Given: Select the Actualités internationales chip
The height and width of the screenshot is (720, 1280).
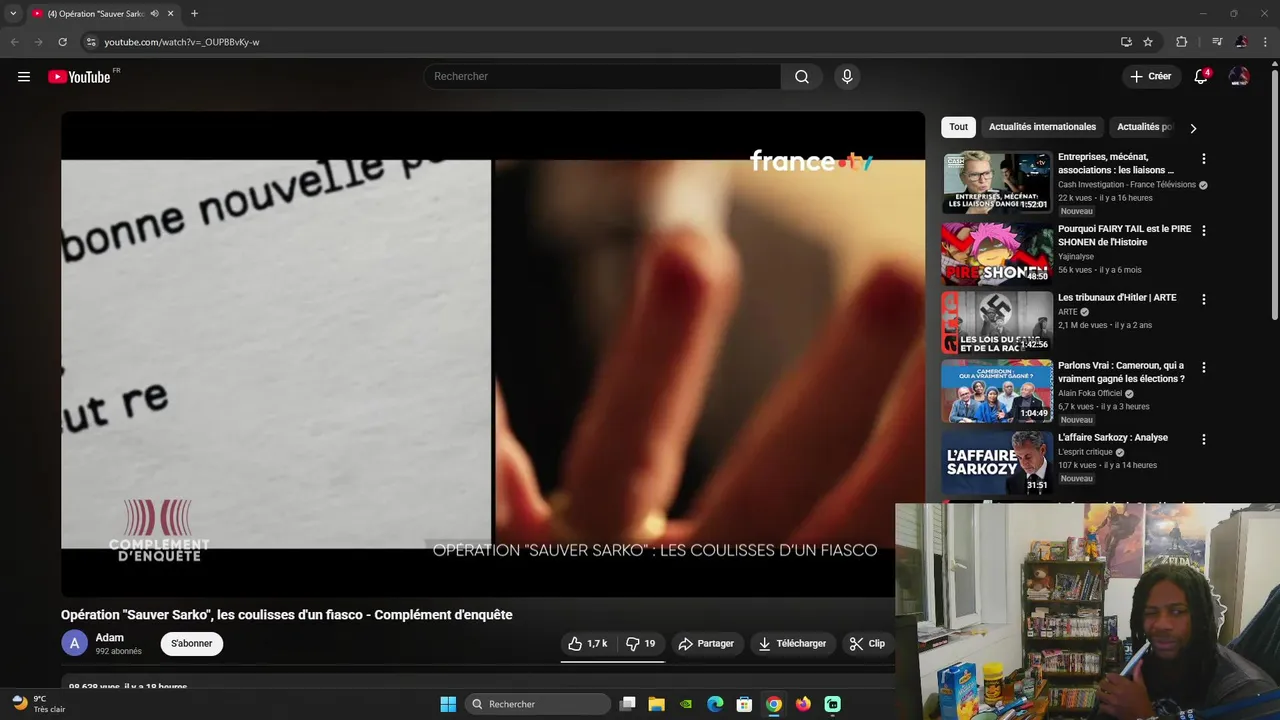Looking at the screenshot, I should point(1042,127).
